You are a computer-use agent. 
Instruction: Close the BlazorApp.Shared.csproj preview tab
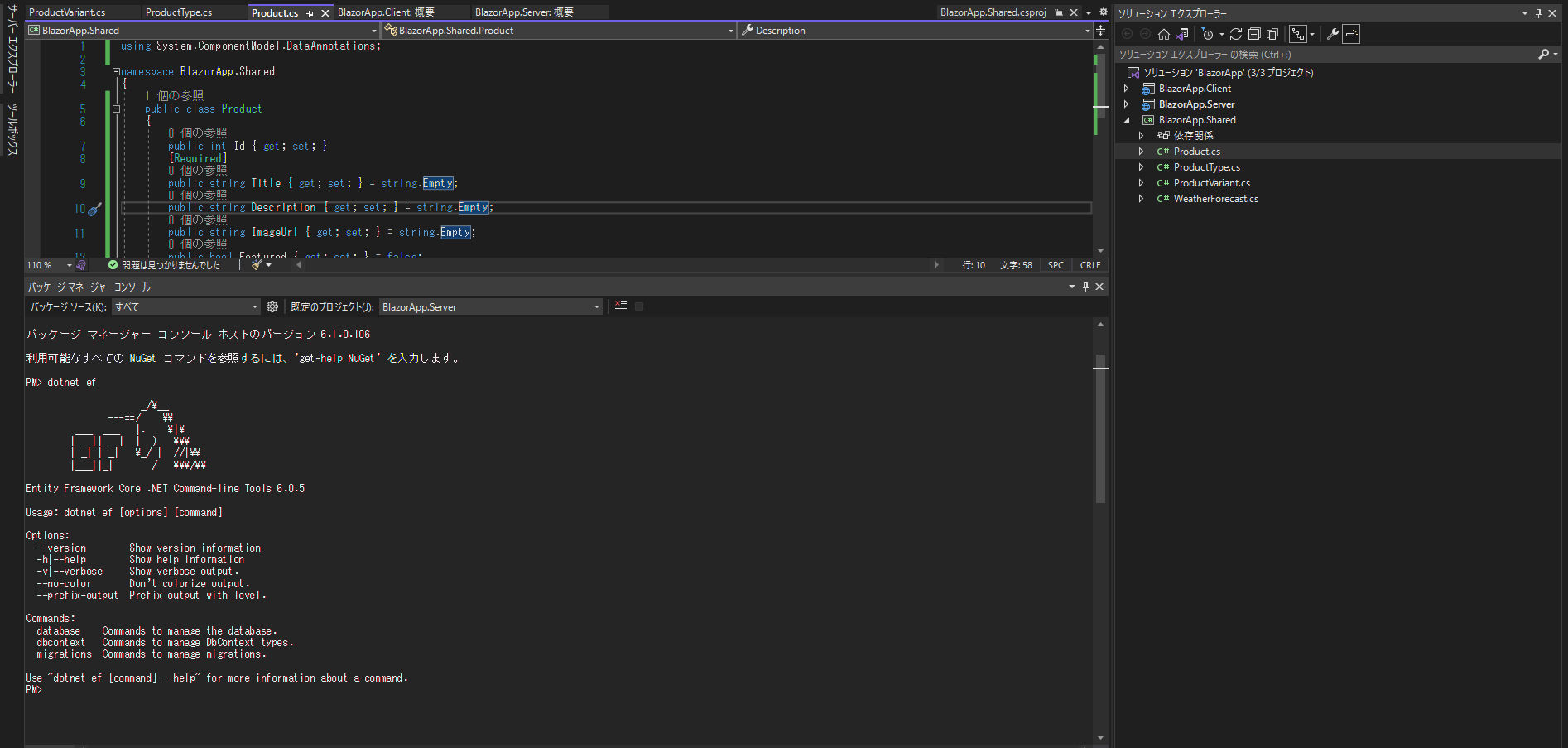click(x=1074, y=12)
